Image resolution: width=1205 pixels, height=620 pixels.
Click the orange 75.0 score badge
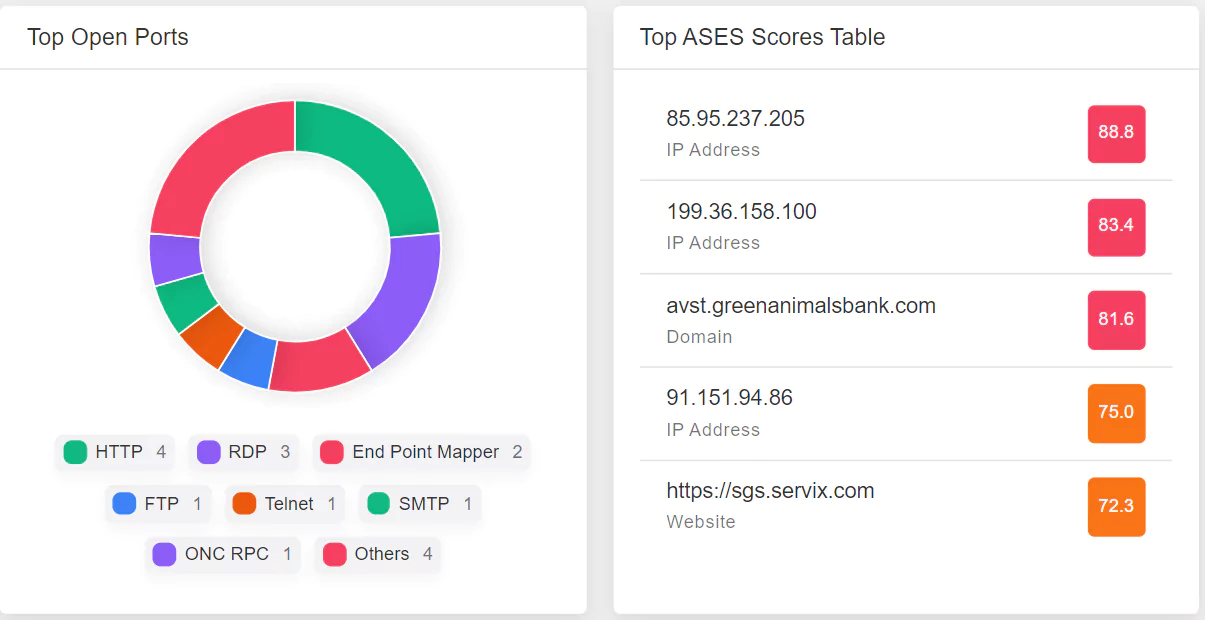tap(1116, 413)
